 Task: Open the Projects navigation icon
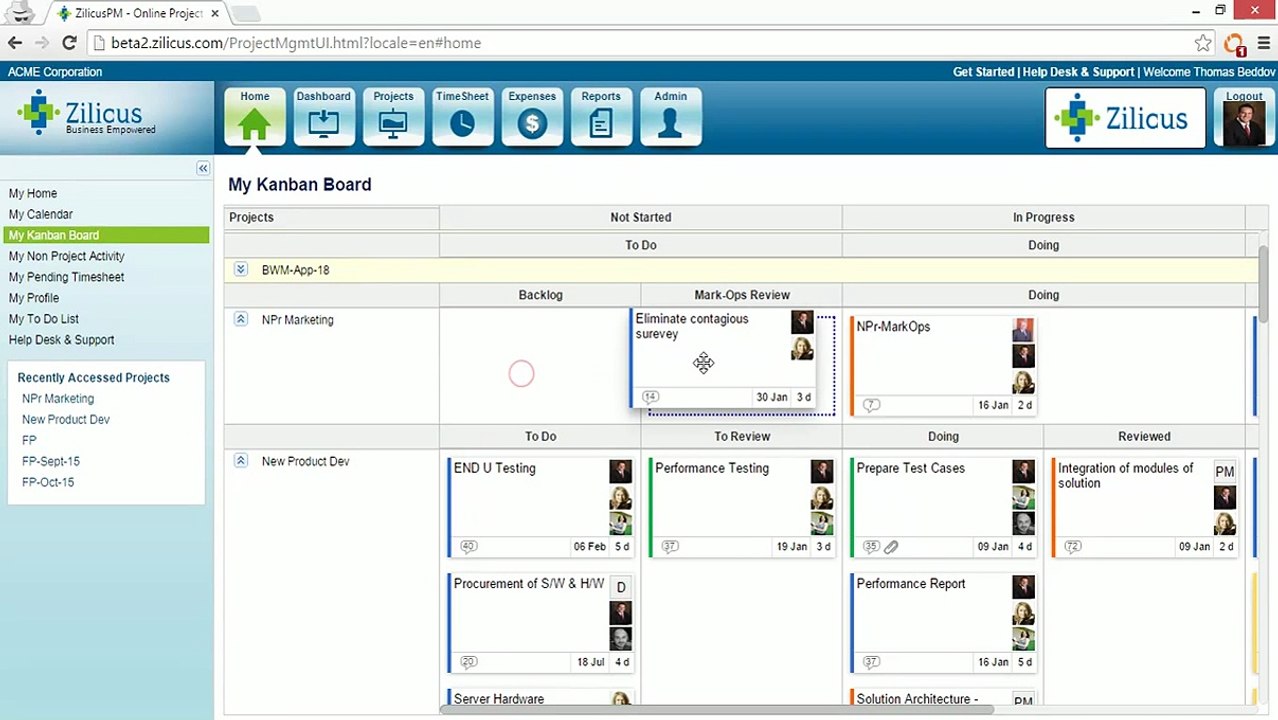click(393, 117)
